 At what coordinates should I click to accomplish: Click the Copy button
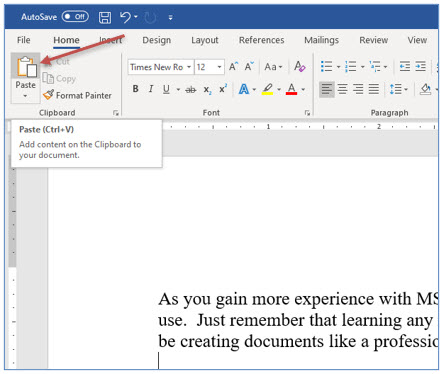click(59, 79)
